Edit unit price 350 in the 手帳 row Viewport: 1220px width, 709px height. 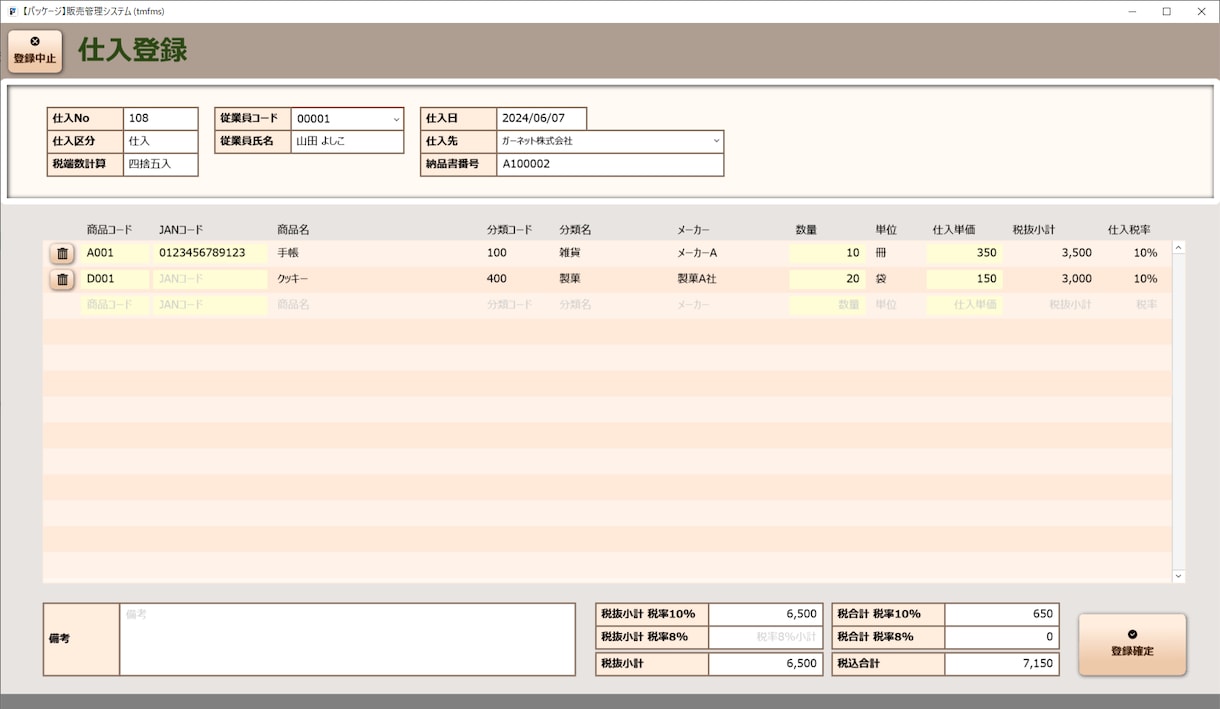click(964, 253)
